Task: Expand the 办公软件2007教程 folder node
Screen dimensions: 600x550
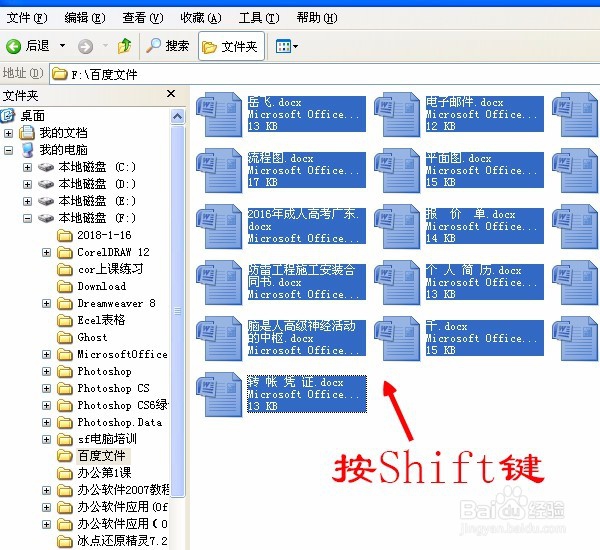Action: tap(46, 490)
